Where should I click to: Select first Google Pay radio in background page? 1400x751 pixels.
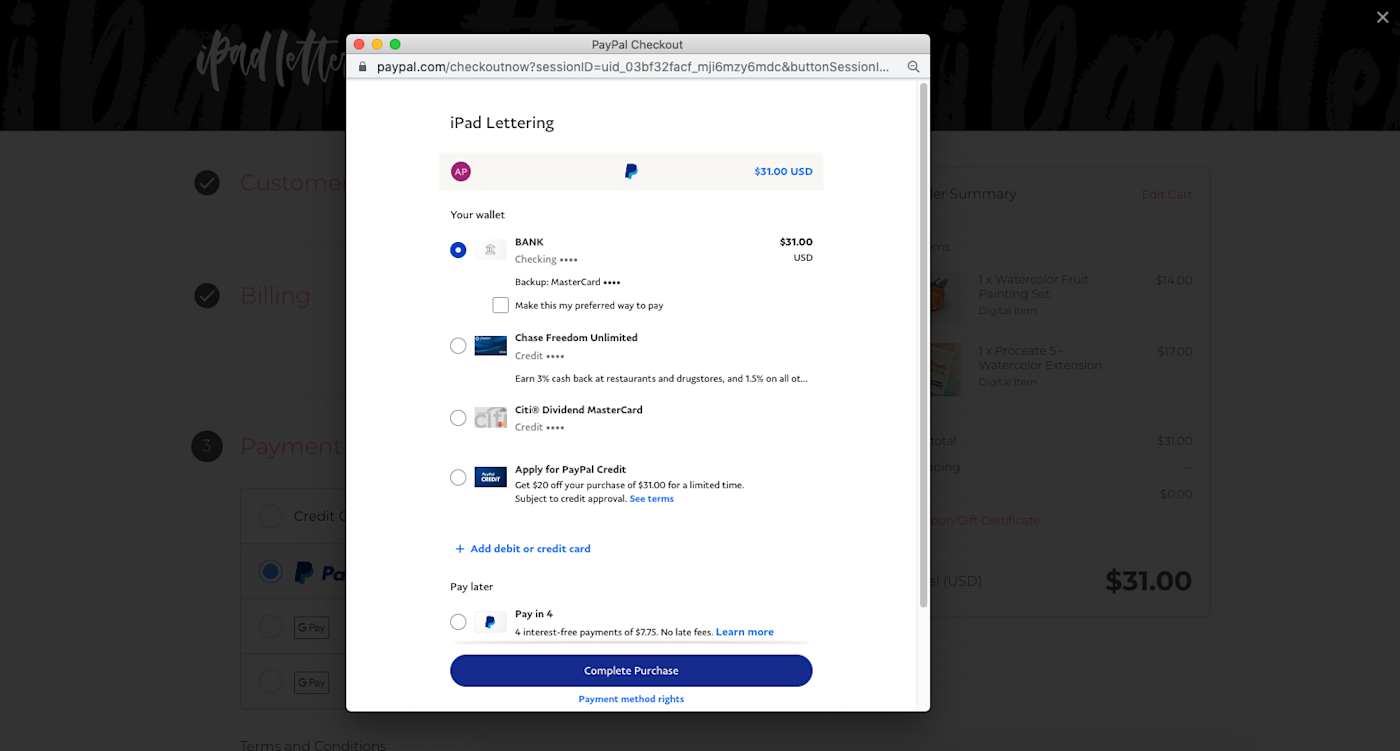pos(270,627)
